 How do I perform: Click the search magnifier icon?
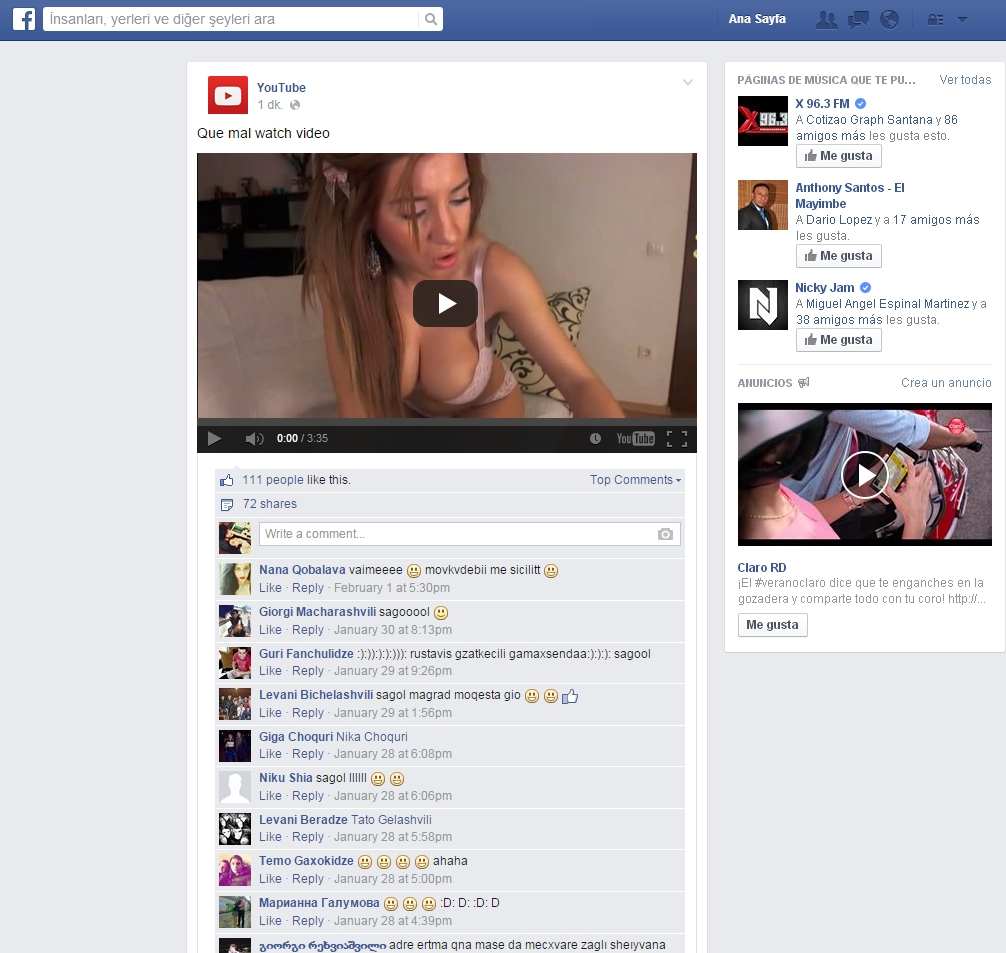click(430, 19)
